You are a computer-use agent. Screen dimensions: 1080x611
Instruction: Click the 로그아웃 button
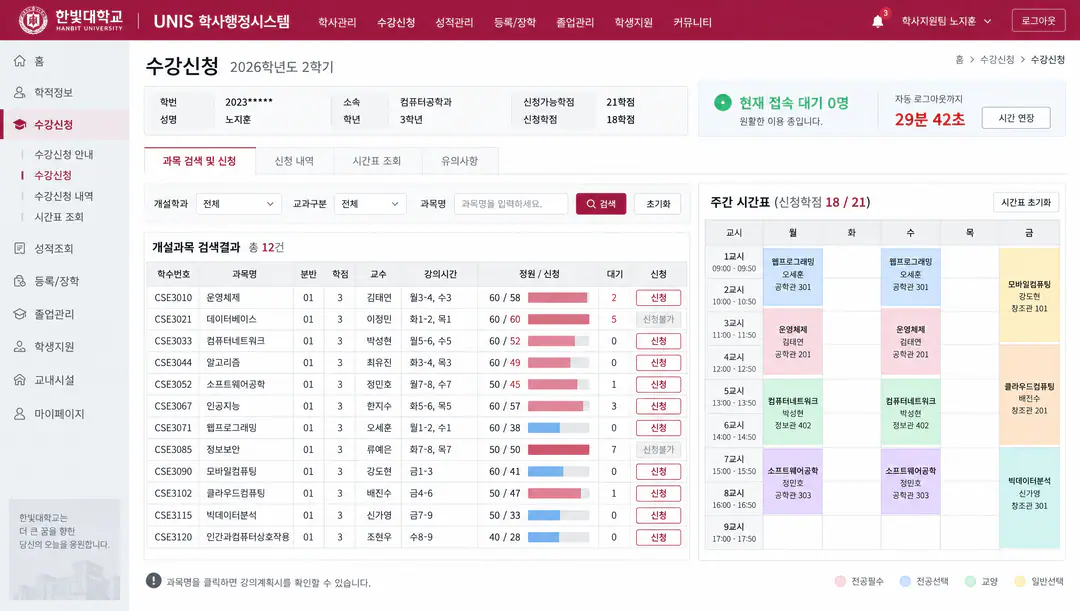click(1038, 21)
